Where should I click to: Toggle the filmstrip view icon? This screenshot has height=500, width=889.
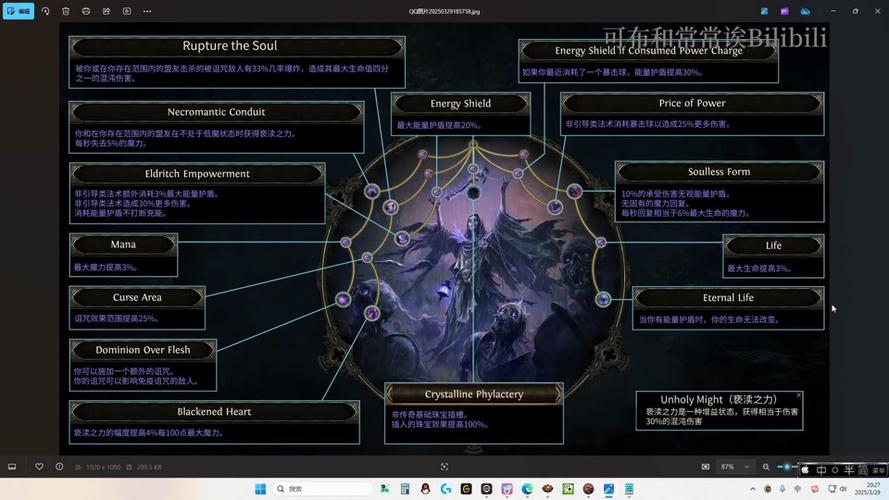tap(12, 466)
